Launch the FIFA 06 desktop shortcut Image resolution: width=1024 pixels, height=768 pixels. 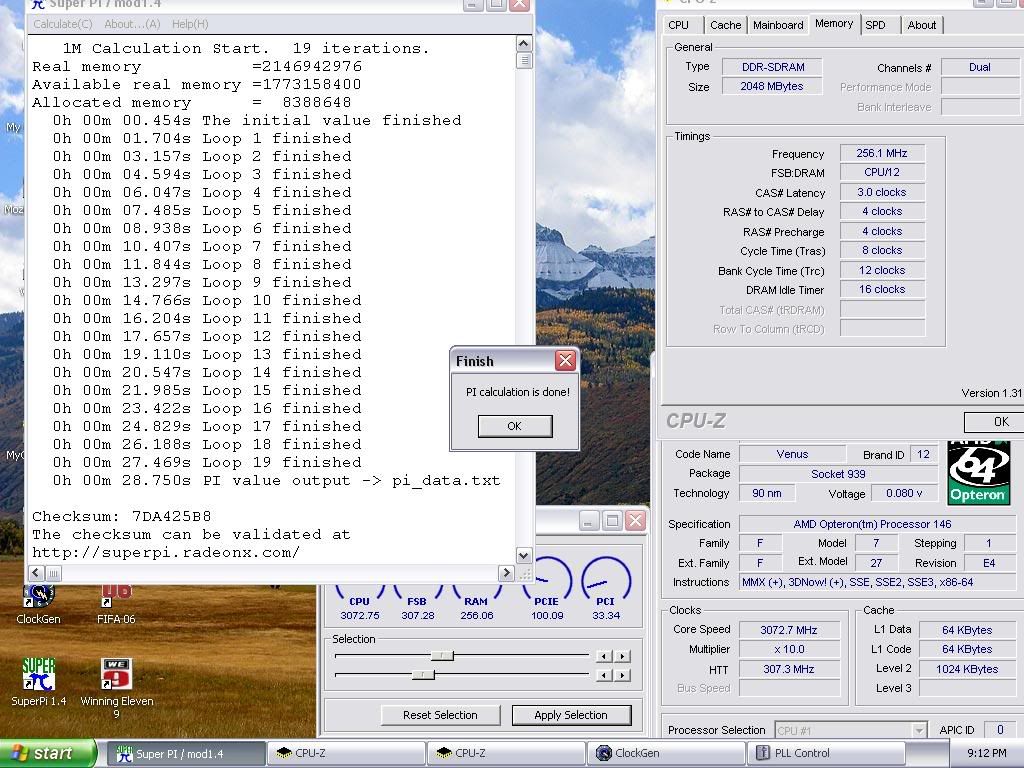[x=116, y=604]
